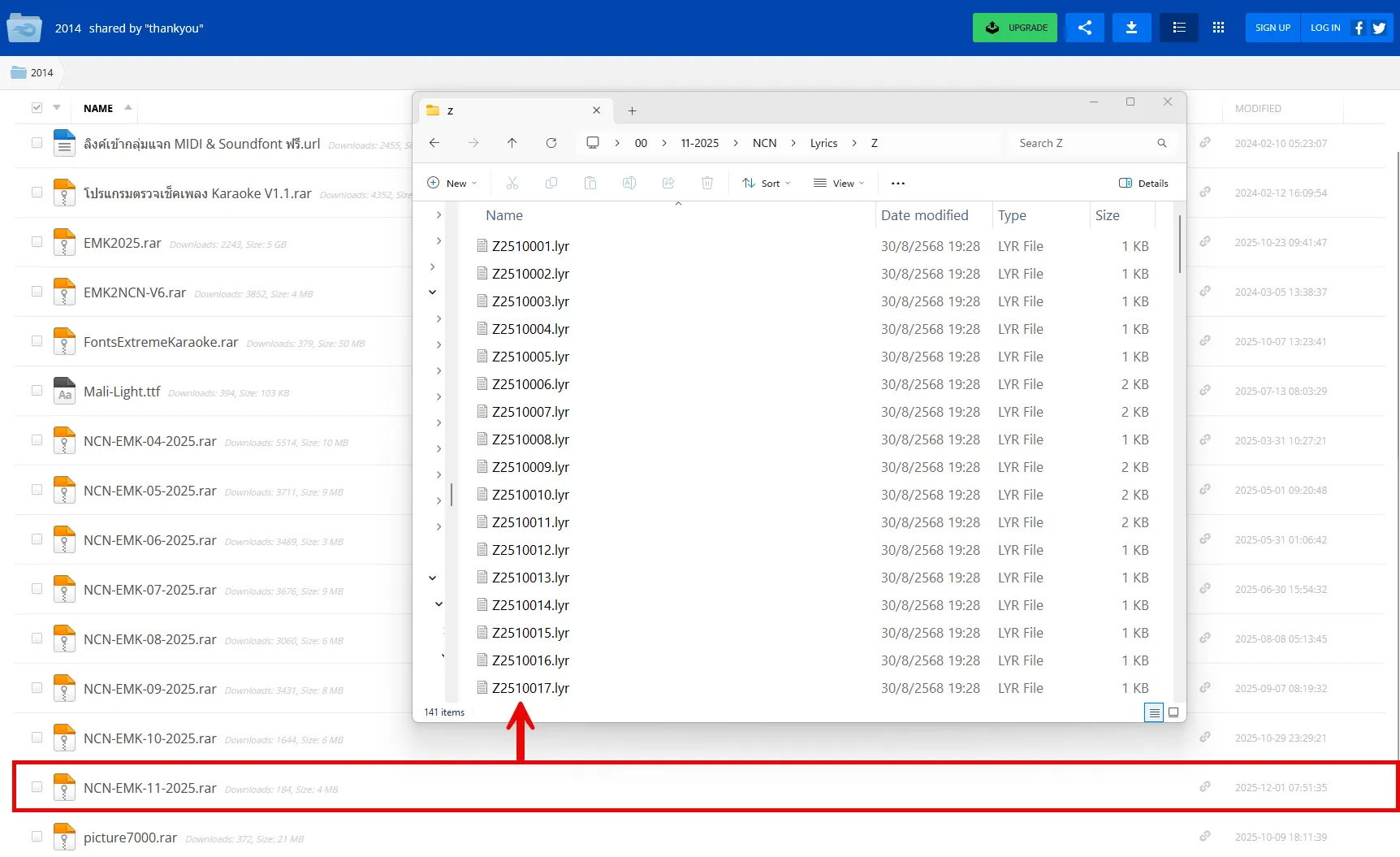Image resolution: width=1400 pixels, height=857 pixels.
Task: Click the green UPGRADE button
Action: 1015,28
